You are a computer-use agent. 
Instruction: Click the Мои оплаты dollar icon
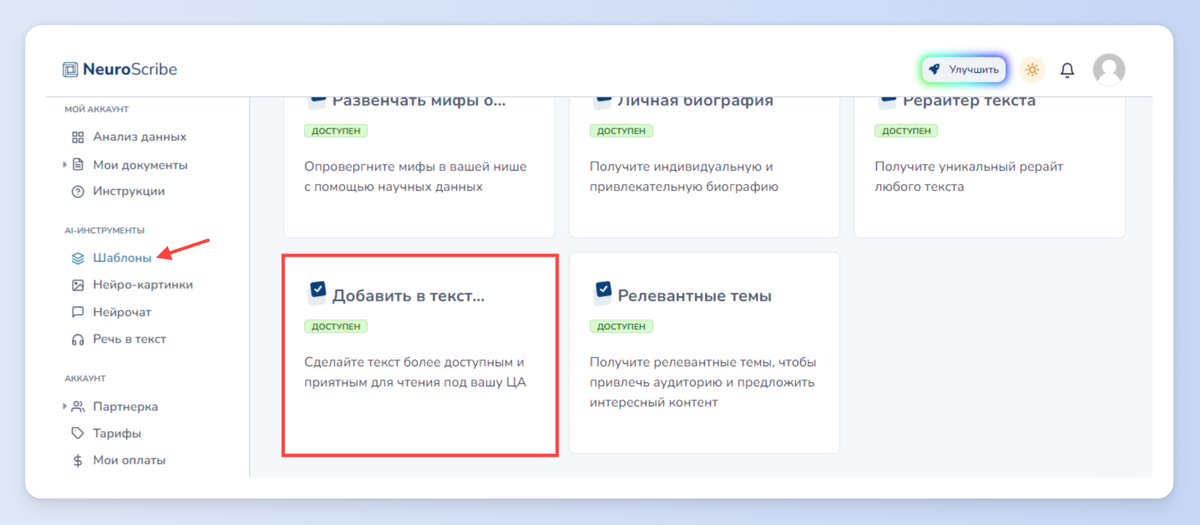[78, 461]
